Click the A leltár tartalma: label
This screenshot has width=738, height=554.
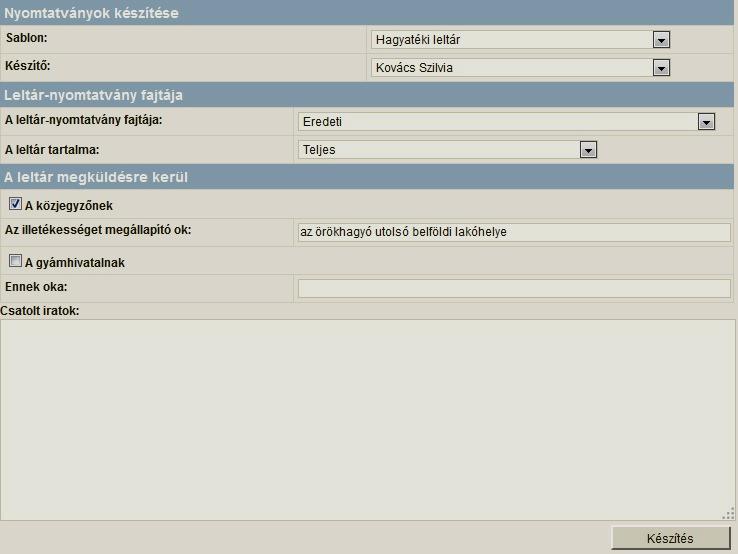52,150
